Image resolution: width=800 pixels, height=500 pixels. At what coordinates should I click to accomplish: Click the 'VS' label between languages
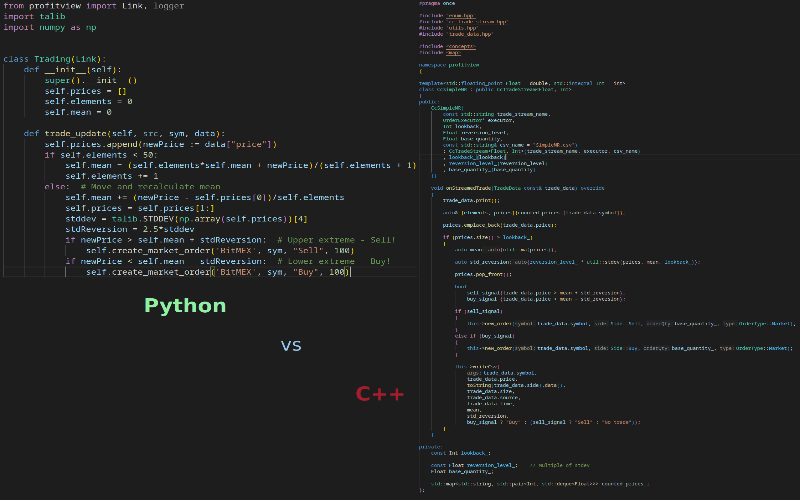tap(291, 346)
